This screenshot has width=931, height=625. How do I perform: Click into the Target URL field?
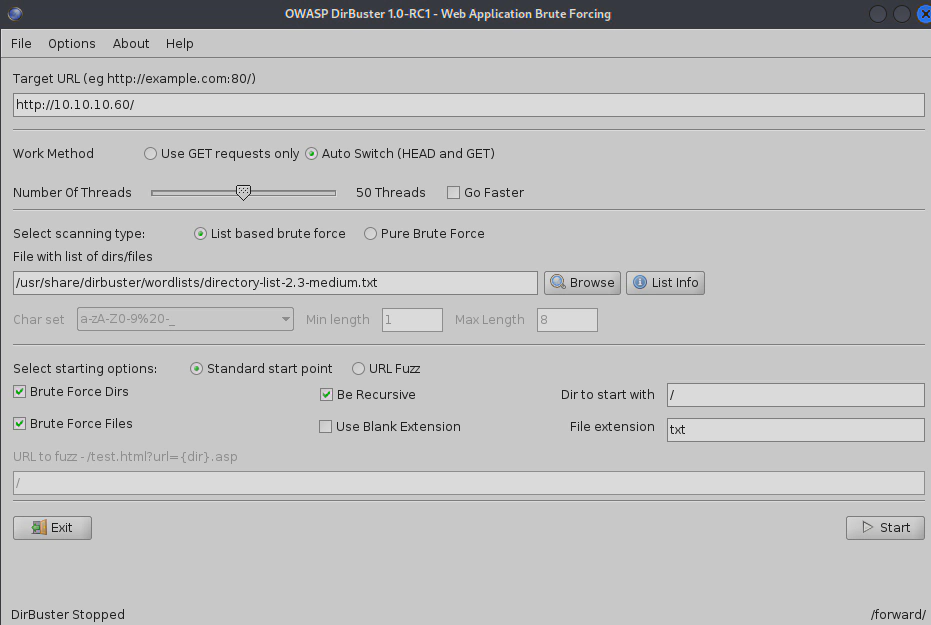[x=468, y=105]
